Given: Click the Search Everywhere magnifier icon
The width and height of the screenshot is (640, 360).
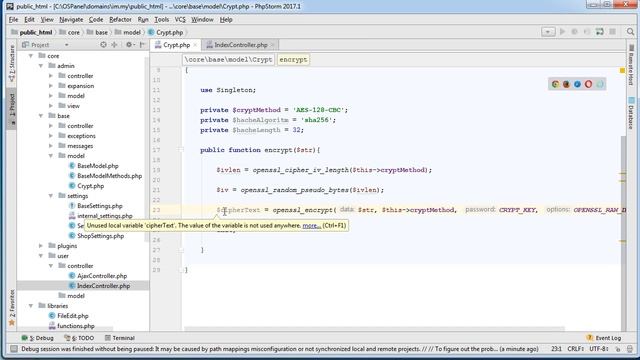Looking at the screenshot, I should pos(630,32).
